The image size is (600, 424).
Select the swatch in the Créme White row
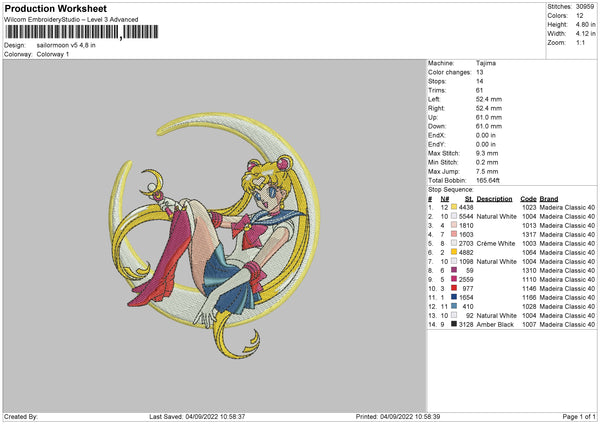(454, 243)
